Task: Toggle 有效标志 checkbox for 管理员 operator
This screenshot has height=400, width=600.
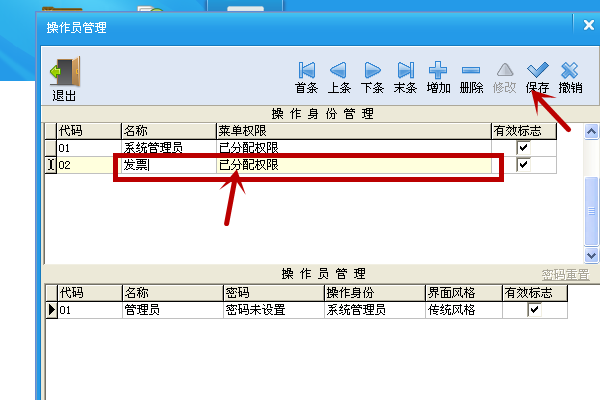Action: tap(534, 309)
